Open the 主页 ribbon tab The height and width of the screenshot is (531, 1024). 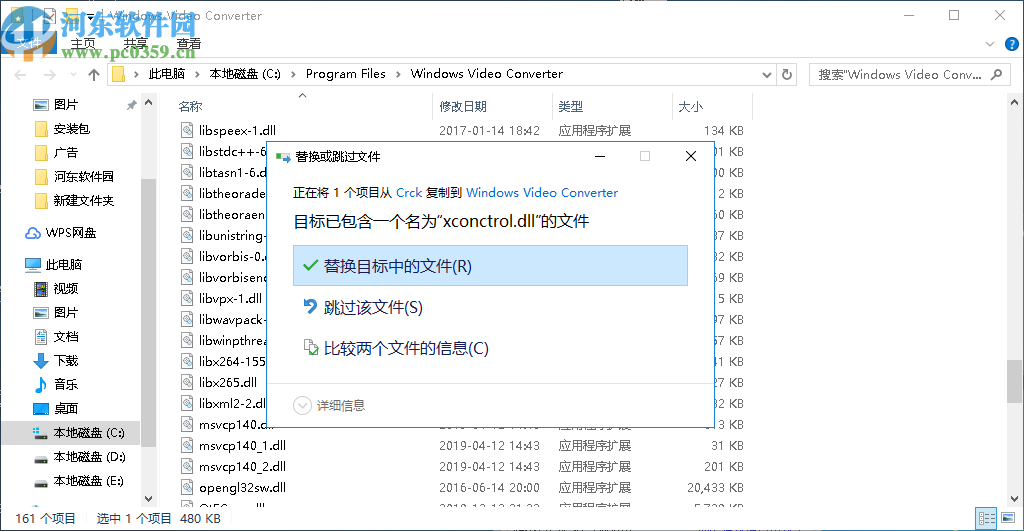[83, 44]
